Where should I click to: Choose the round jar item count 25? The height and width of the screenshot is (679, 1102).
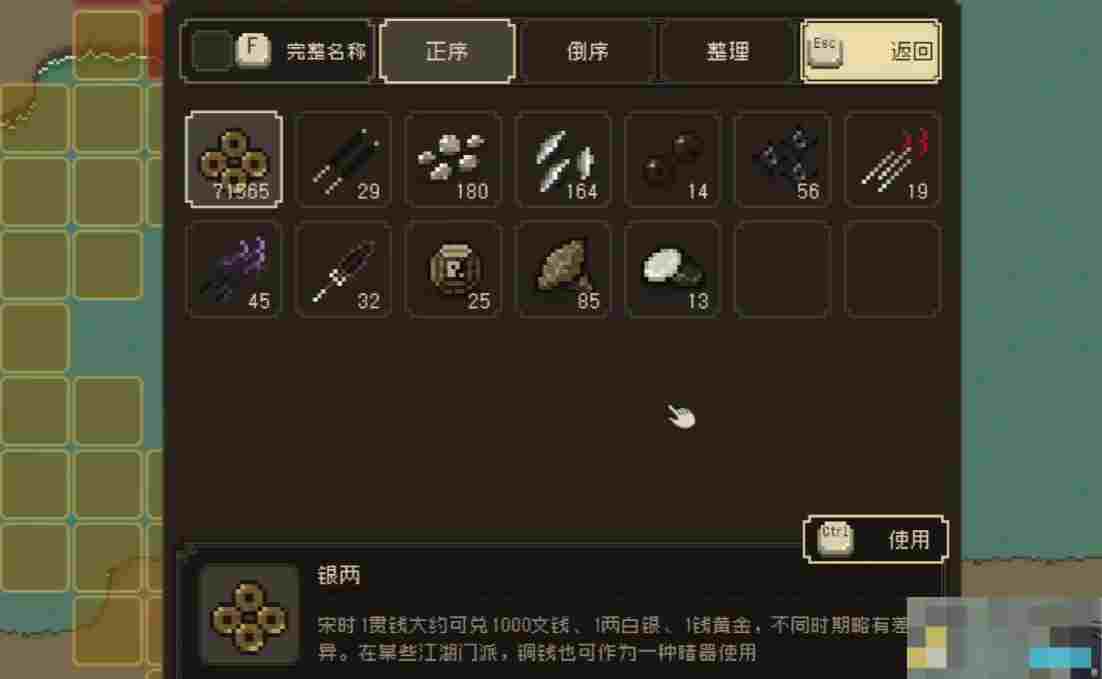pos(453,269)
